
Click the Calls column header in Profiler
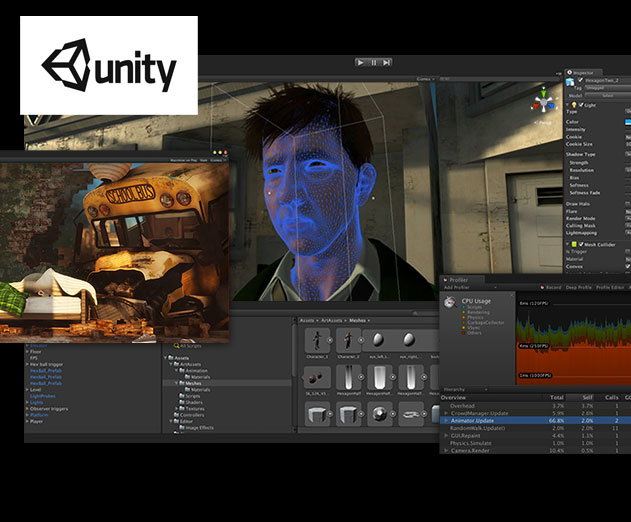pos(612,398)
